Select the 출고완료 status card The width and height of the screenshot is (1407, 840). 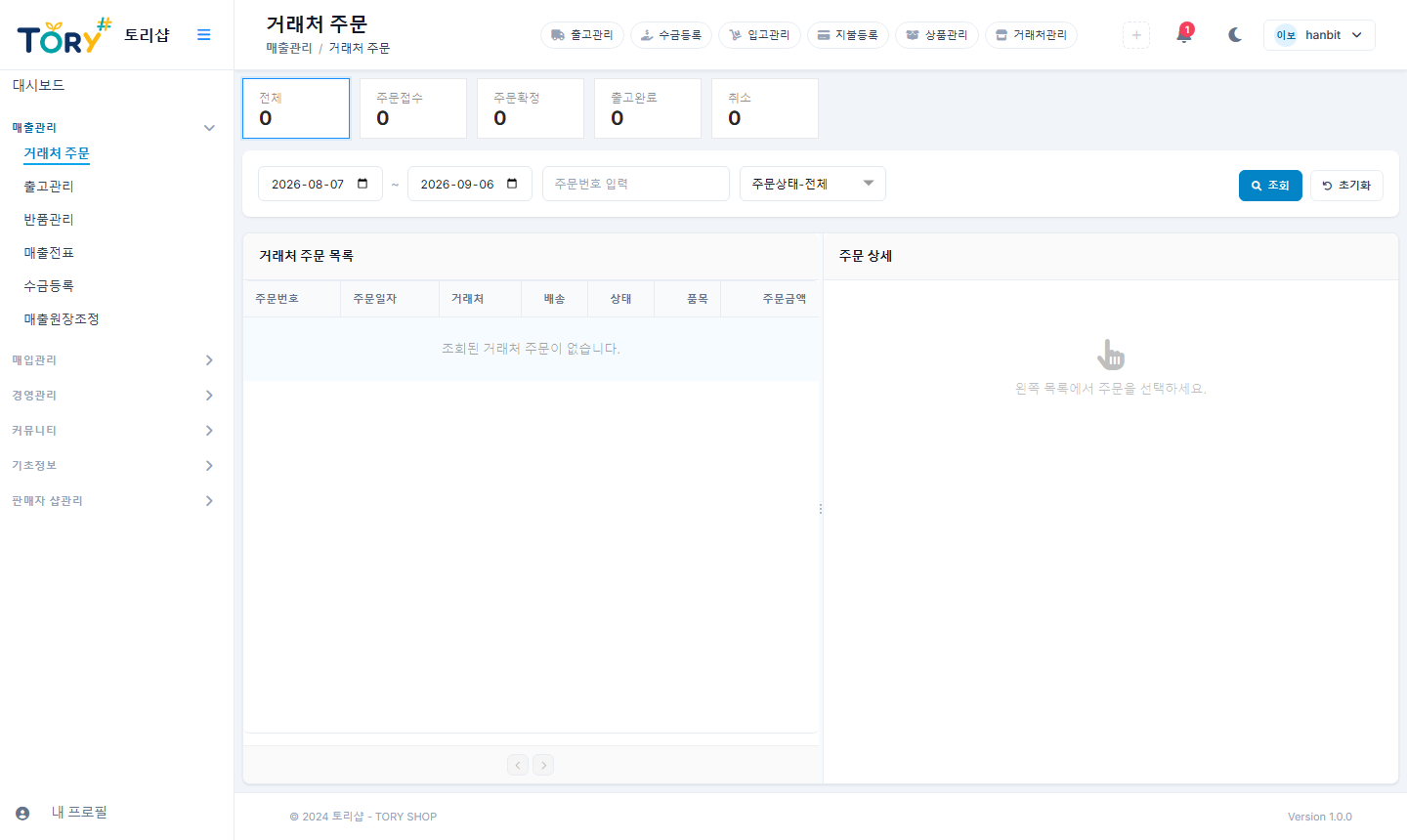click(648, 108)
